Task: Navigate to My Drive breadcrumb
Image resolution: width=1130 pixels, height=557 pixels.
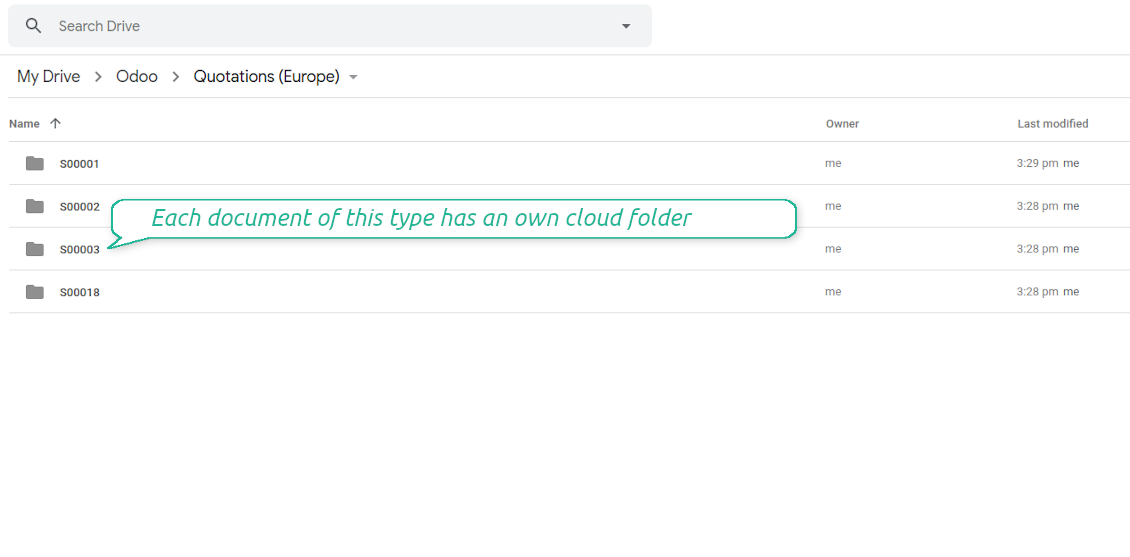Action: coord(48,76)
